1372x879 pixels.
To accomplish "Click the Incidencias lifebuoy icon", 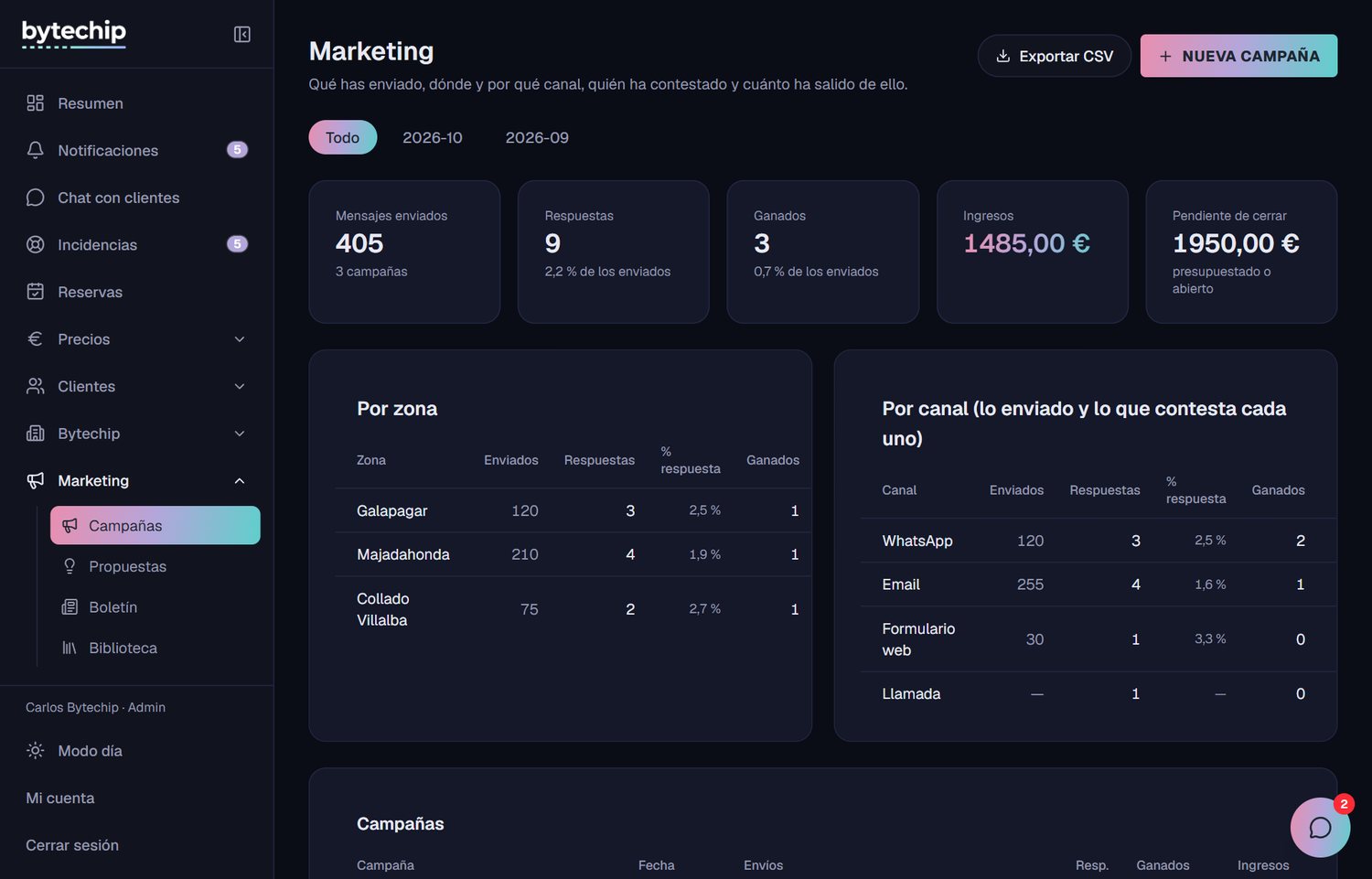I will point(36,244).
